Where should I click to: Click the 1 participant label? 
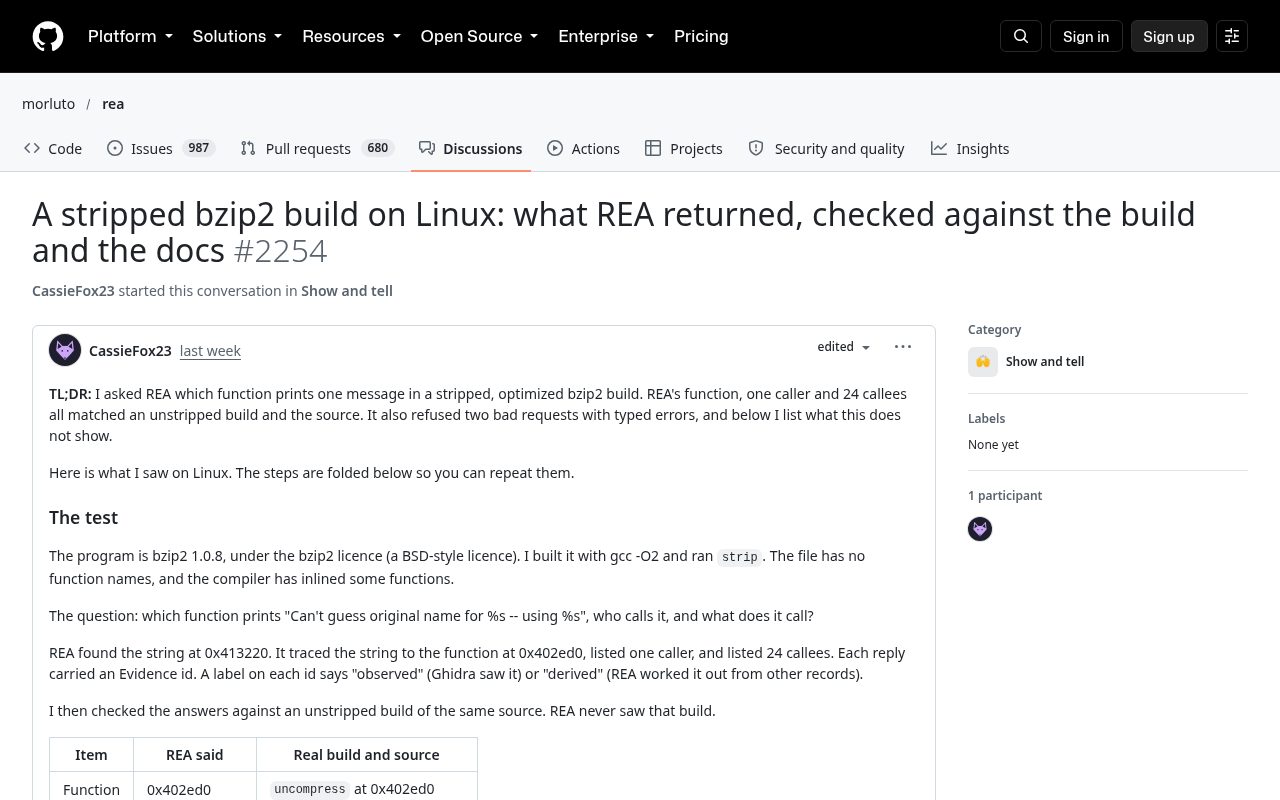pyautogui.click(x=1005, y=496)
